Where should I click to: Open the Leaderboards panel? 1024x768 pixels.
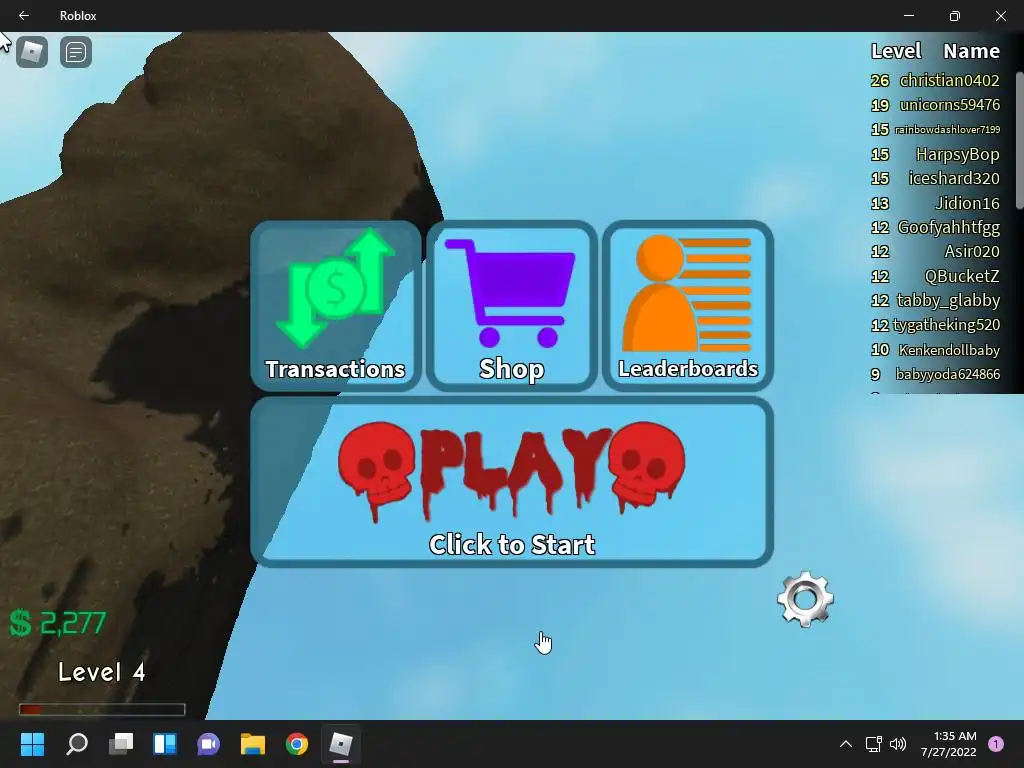click(688, 306)
